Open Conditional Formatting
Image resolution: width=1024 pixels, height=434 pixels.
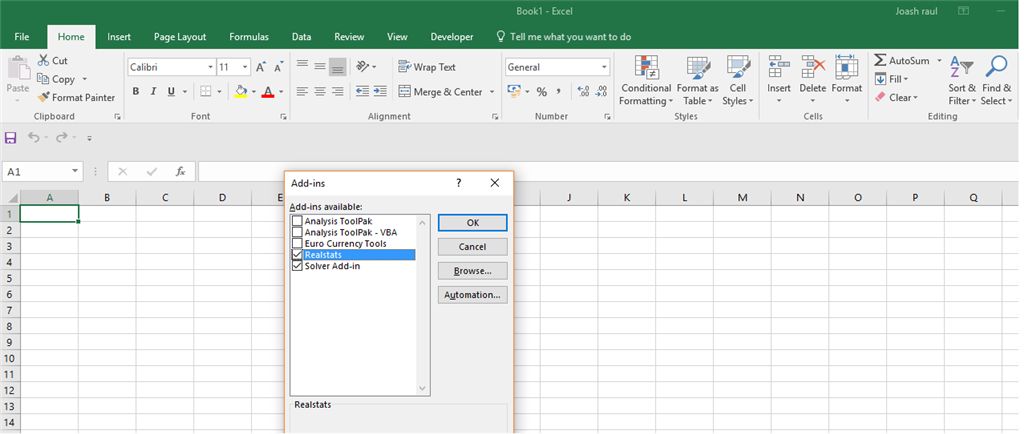click(x=645, y=81)
